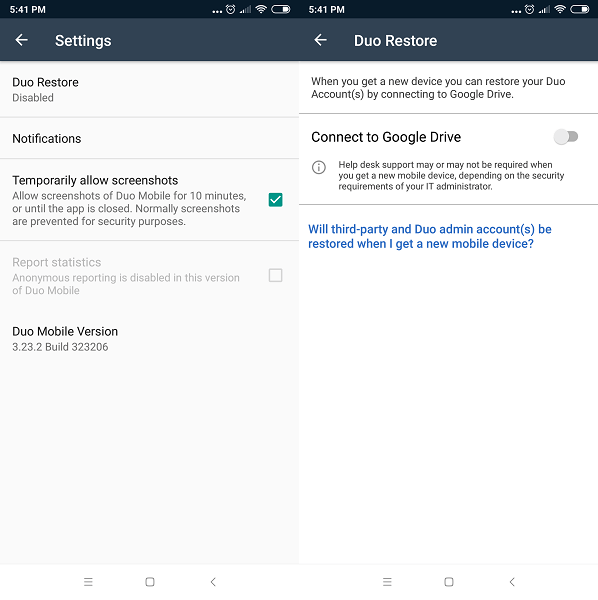The width and height of the screenshot is (598, 600).
Task: Tap back navigation chevron under Settings screen
Action: 213,582
